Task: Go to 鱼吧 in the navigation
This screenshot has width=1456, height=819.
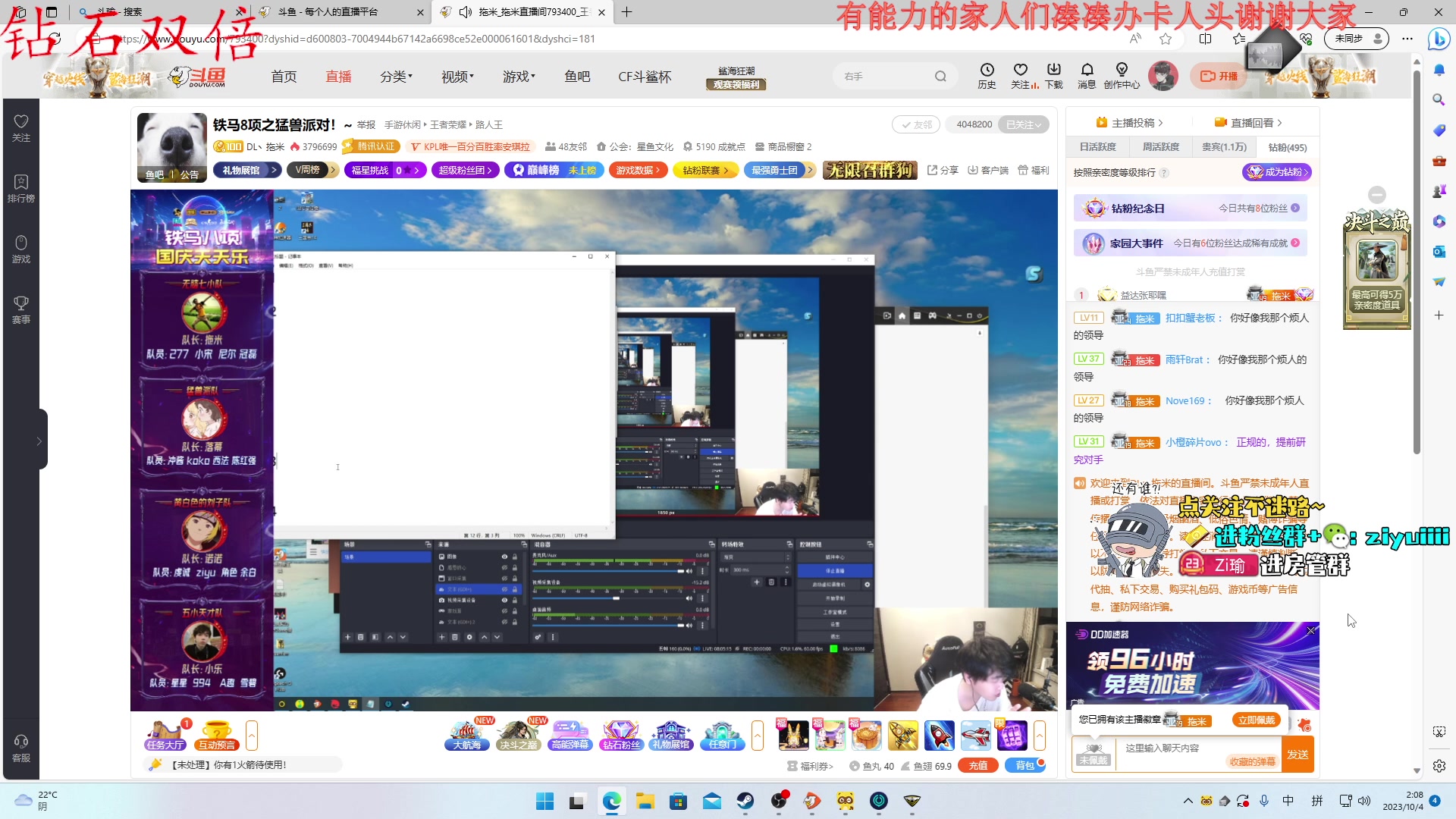Action: tap(577, 77)
